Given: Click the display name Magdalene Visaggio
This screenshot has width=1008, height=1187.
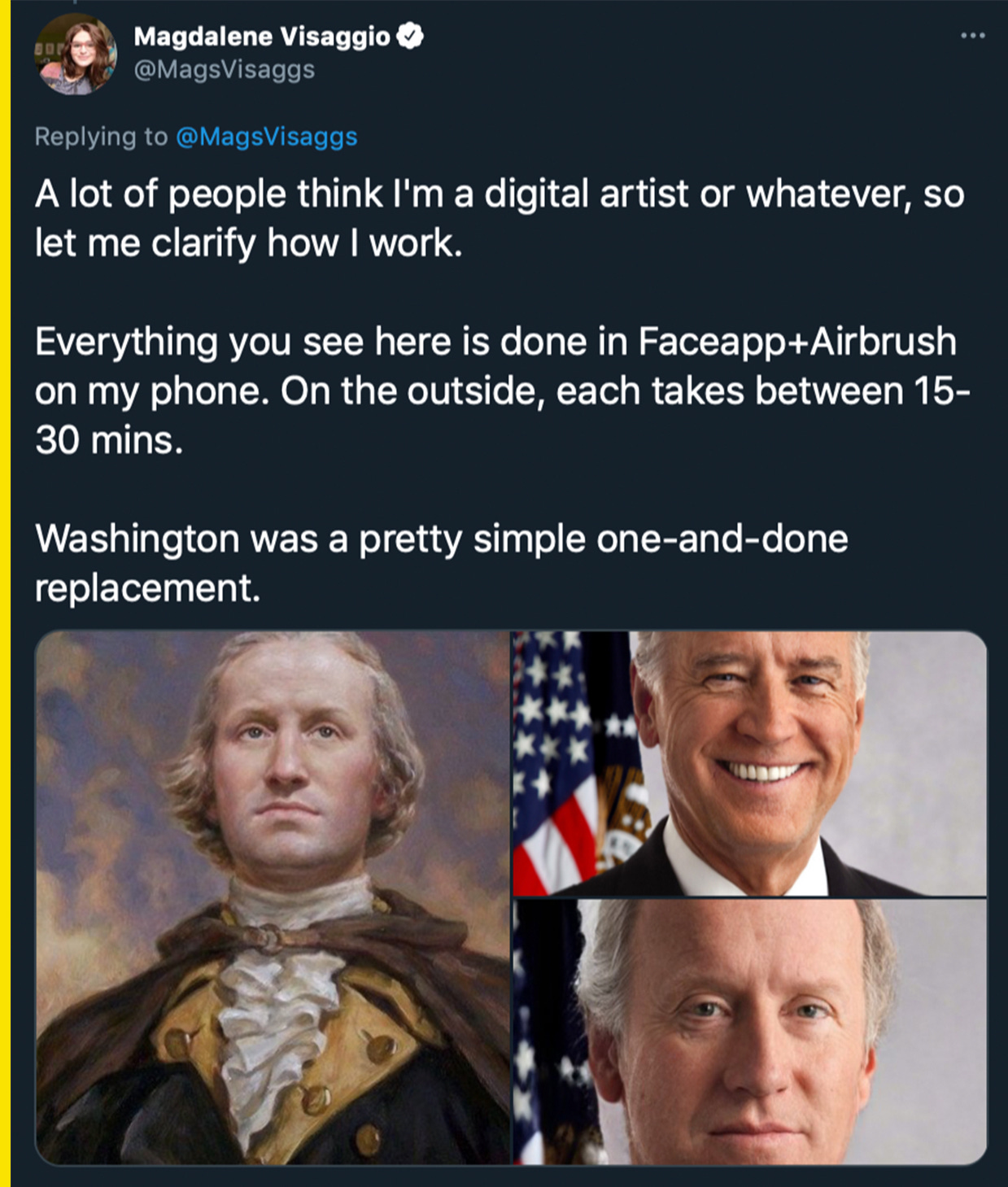Looking at the screenshot, I should 262,37.
